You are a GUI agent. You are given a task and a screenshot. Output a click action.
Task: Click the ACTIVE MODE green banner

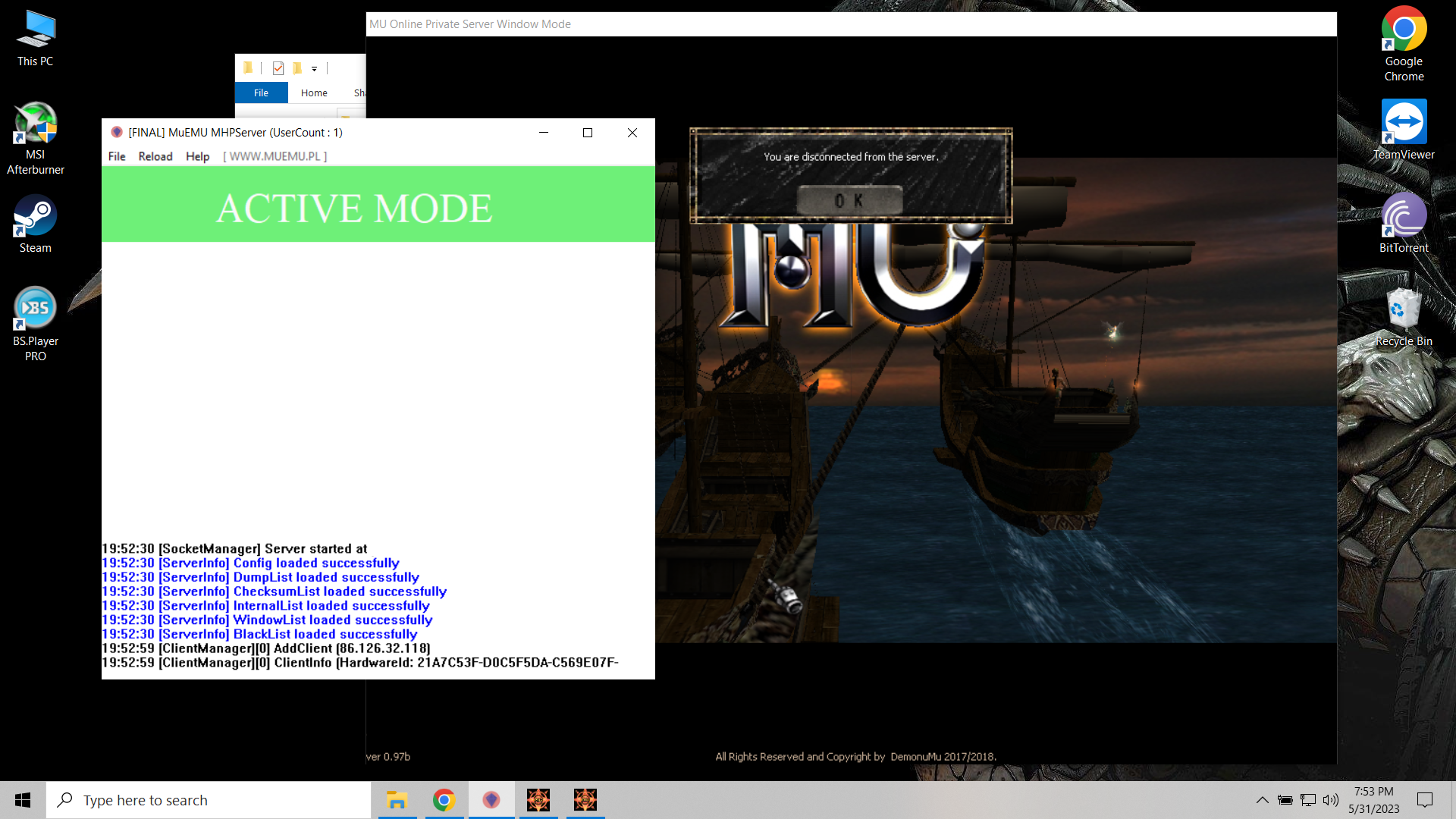point(378,205)
